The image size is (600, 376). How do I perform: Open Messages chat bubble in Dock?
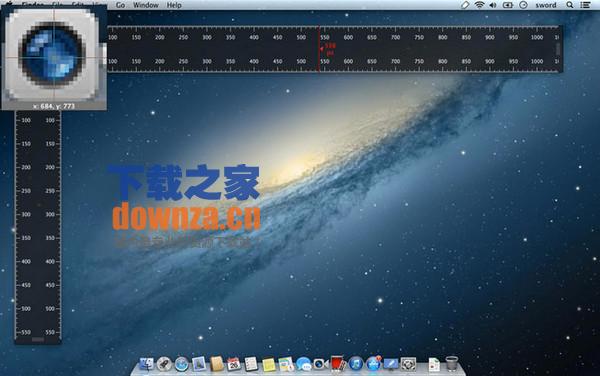[x=303, y=364]
